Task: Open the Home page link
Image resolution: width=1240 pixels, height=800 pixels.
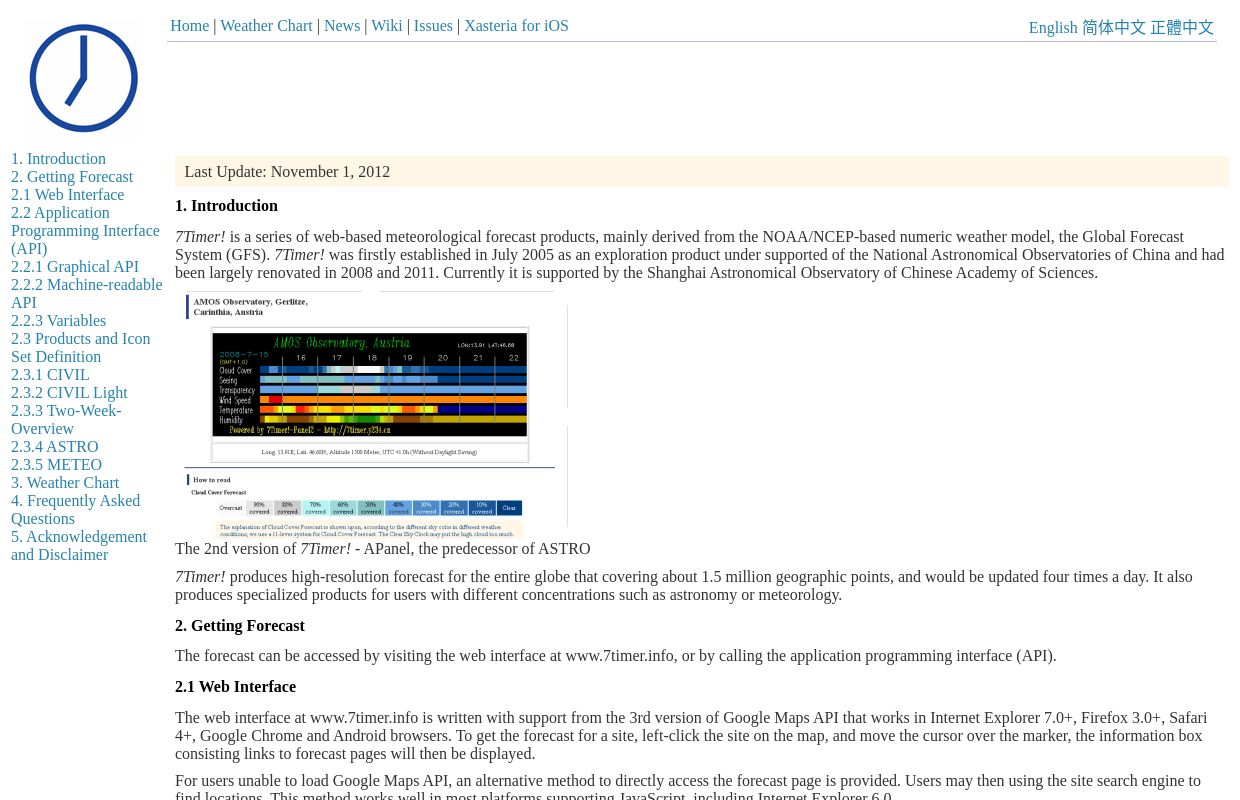Action: 189,26
